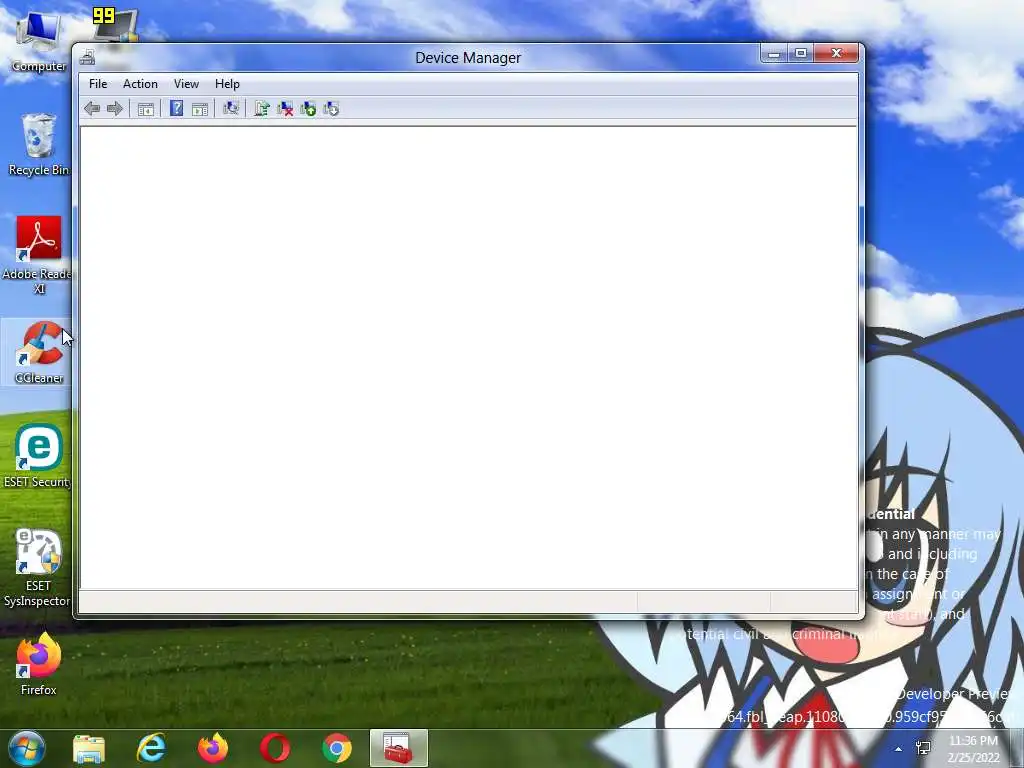
Task: Click the Device Manager title bar icon
Action: tap(88, 57)
